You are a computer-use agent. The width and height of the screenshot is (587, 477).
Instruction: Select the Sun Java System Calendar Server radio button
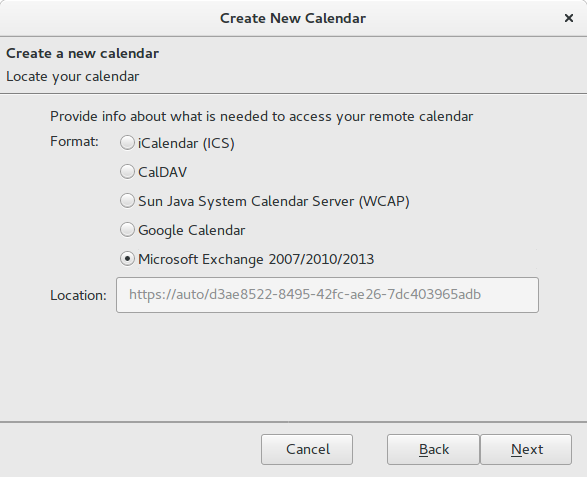[x=127, y=201]
